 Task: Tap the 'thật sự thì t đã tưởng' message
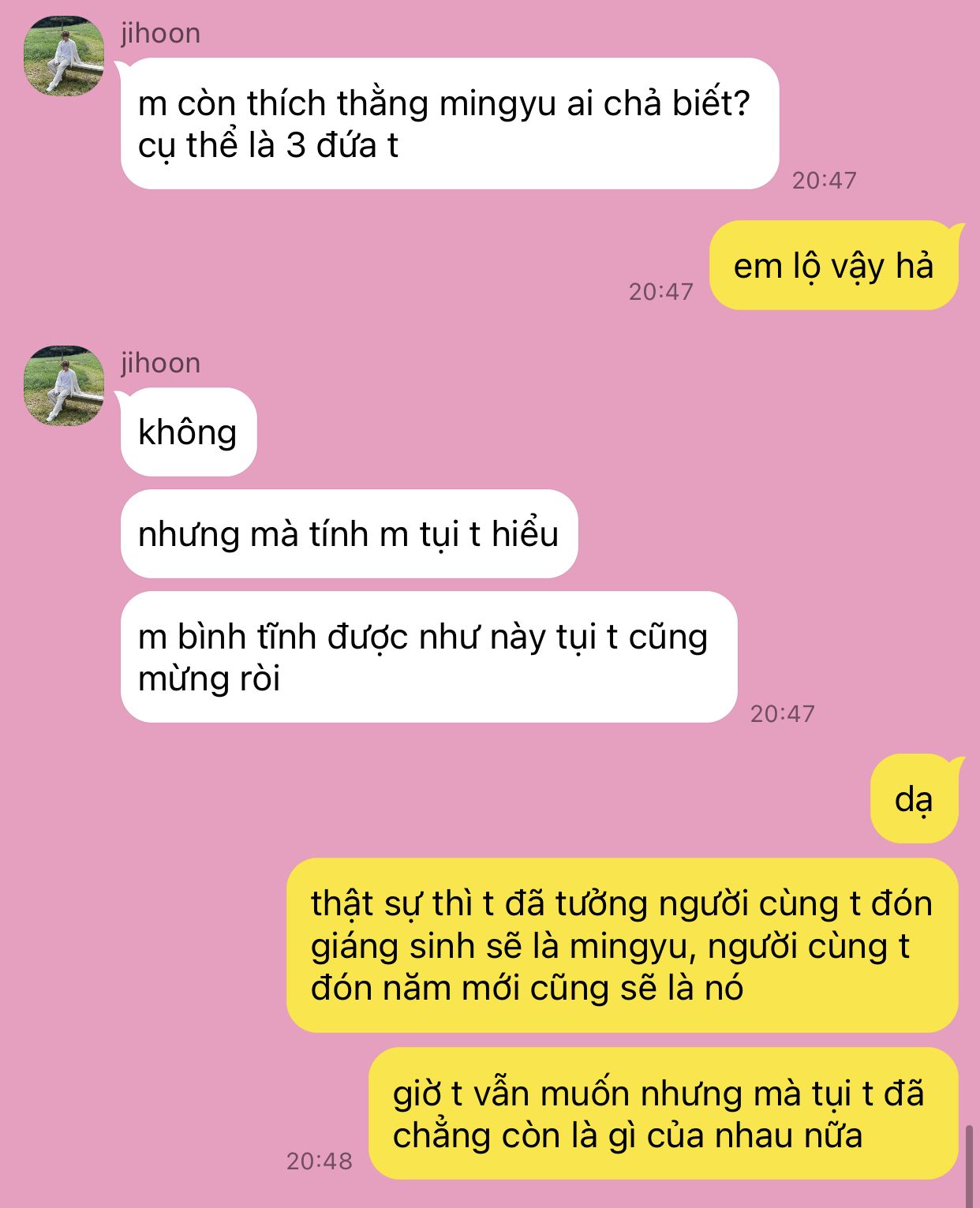(x=623, y=945)
